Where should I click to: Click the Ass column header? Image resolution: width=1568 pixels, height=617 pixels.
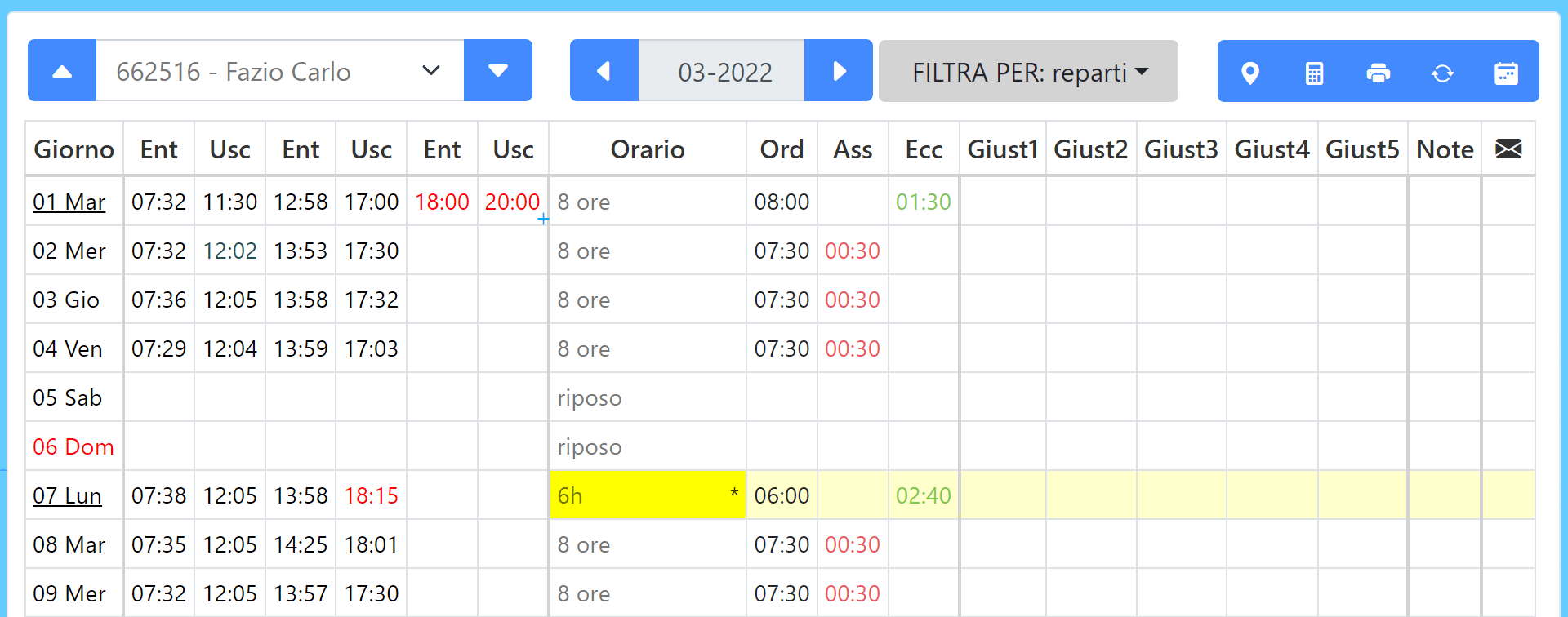coord(853,149)
